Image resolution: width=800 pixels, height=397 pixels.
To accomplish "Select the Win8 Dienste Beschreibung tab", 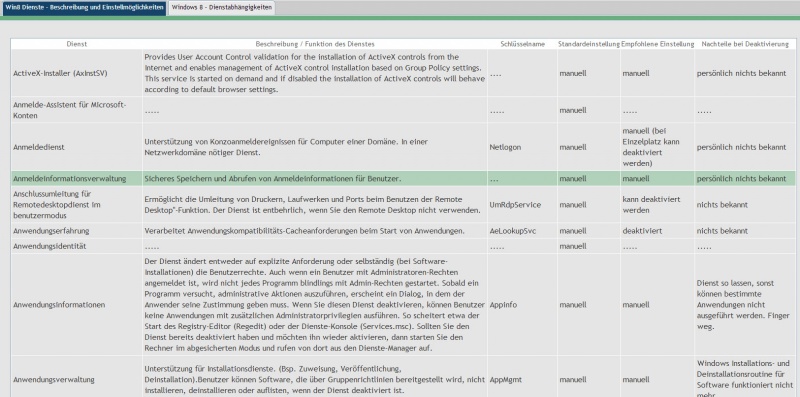I will click(84, 8).
